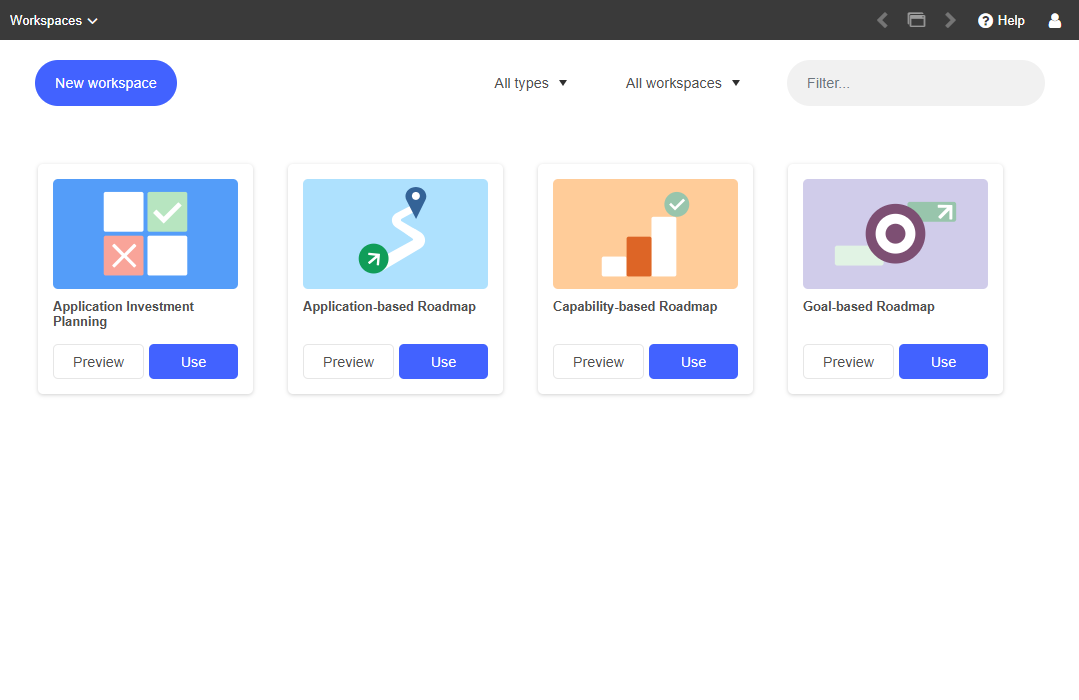1079x700 pixels.
Task: Open the All types dropdown
Action: (531, 83)
